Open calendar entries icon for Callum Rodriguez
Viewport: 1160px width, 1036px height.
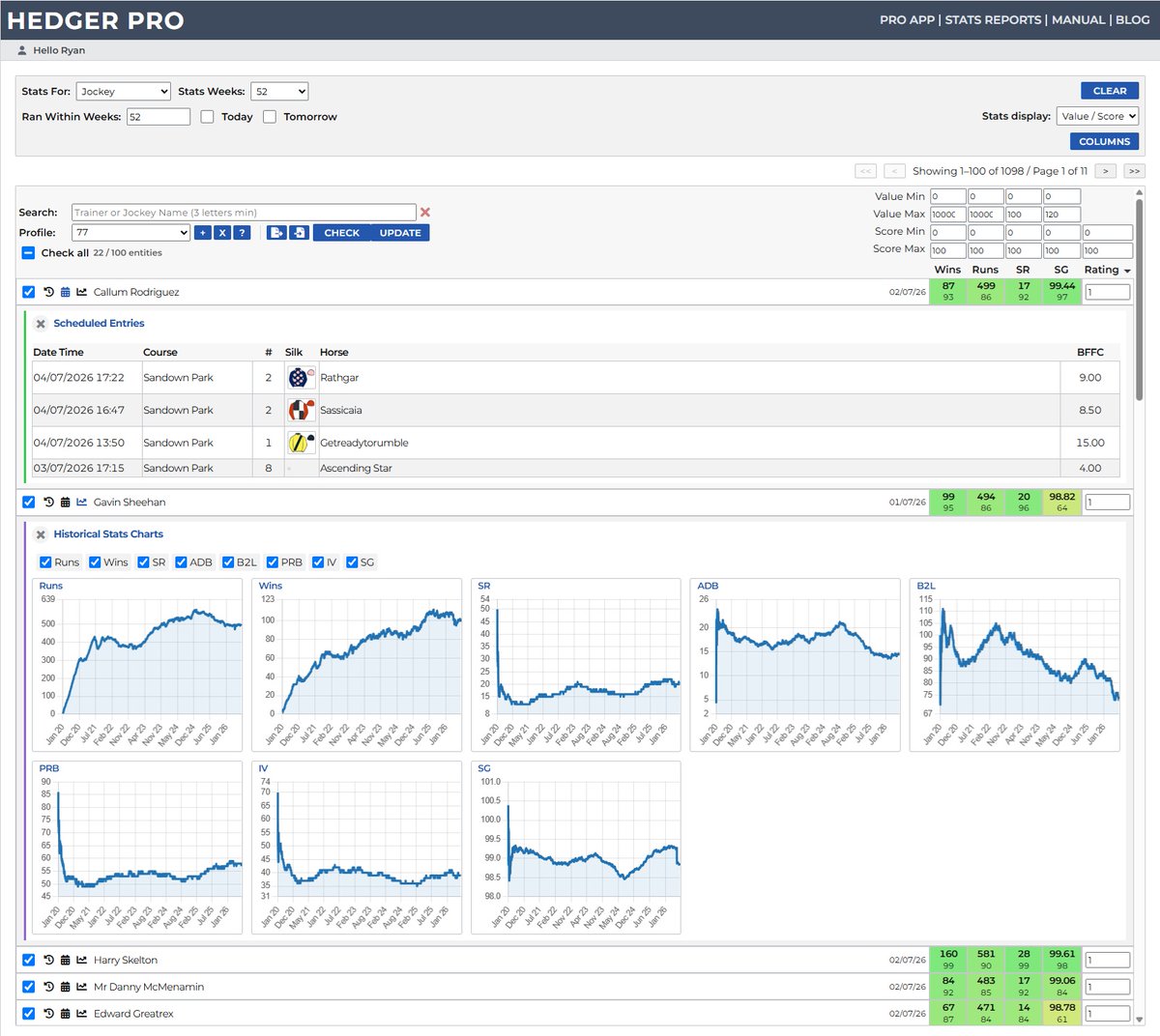click(x=65, y=292)
